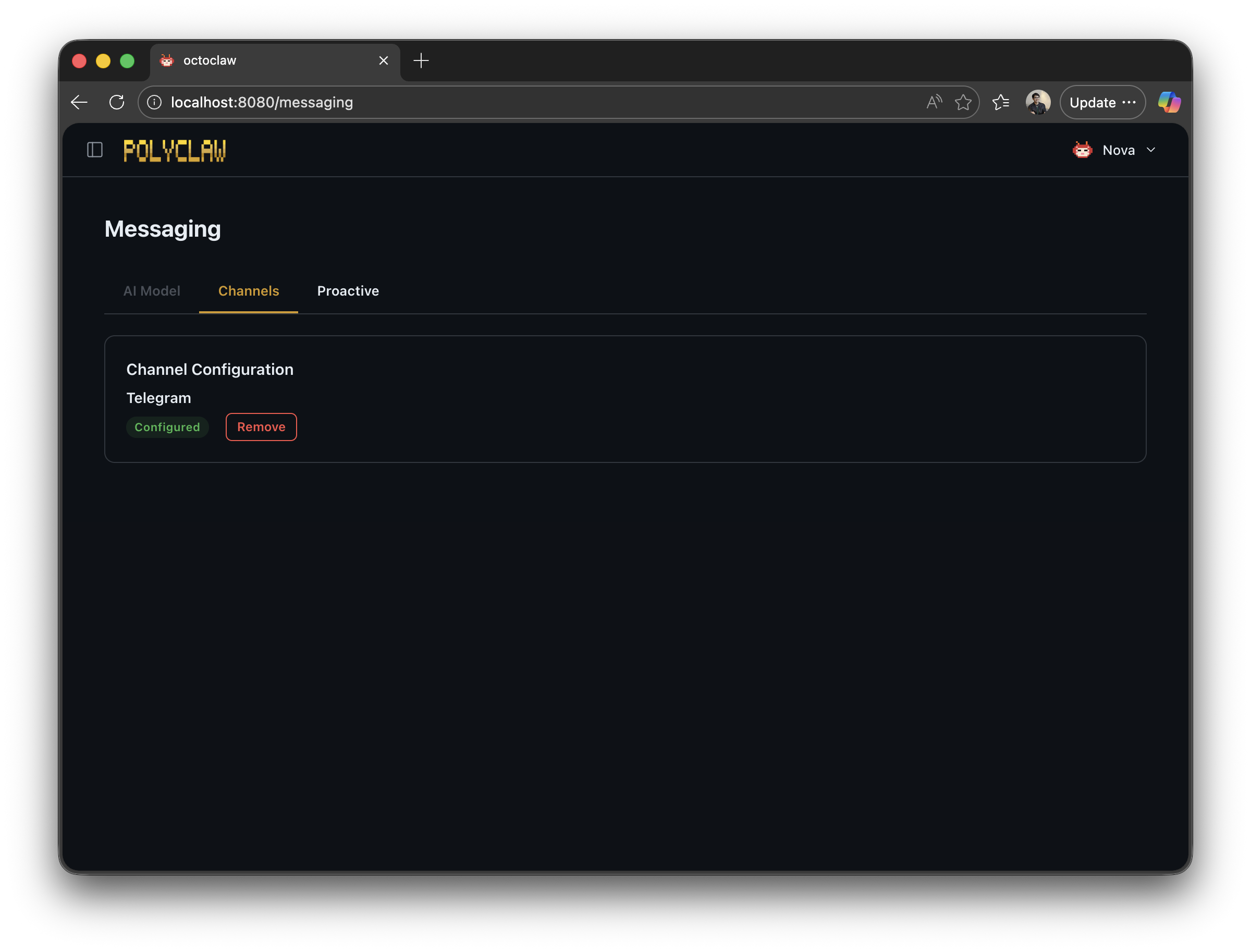Screen dimensions: 1251x952
Task: Expand the Nova agent dropdown
Action: pos(1150,150)
